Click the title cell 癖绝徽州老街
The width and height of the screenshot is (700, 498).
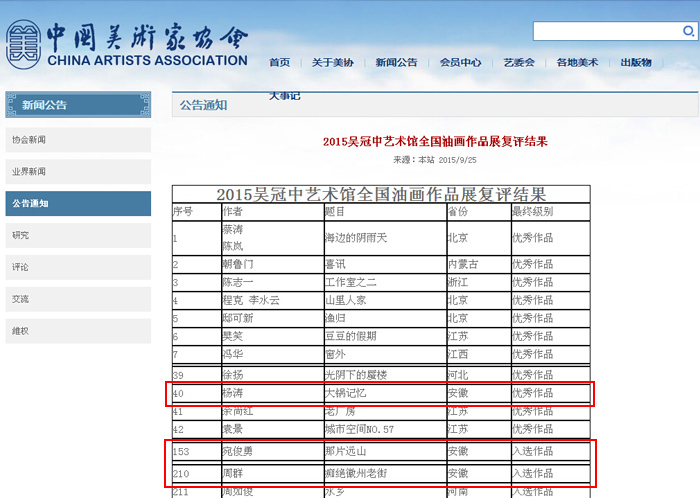pyautogui.click(x=385, y=473)
